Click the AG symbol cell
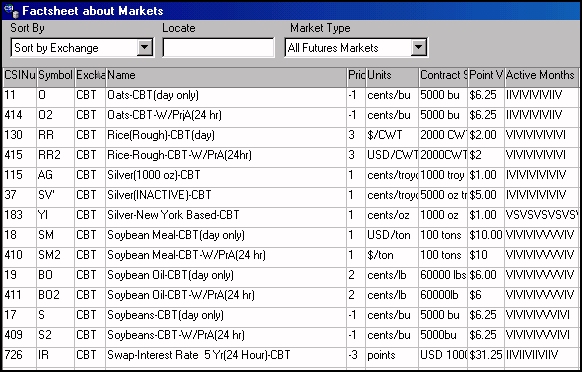The height and width of the screenshot is (372, 582). coord(55,176)
